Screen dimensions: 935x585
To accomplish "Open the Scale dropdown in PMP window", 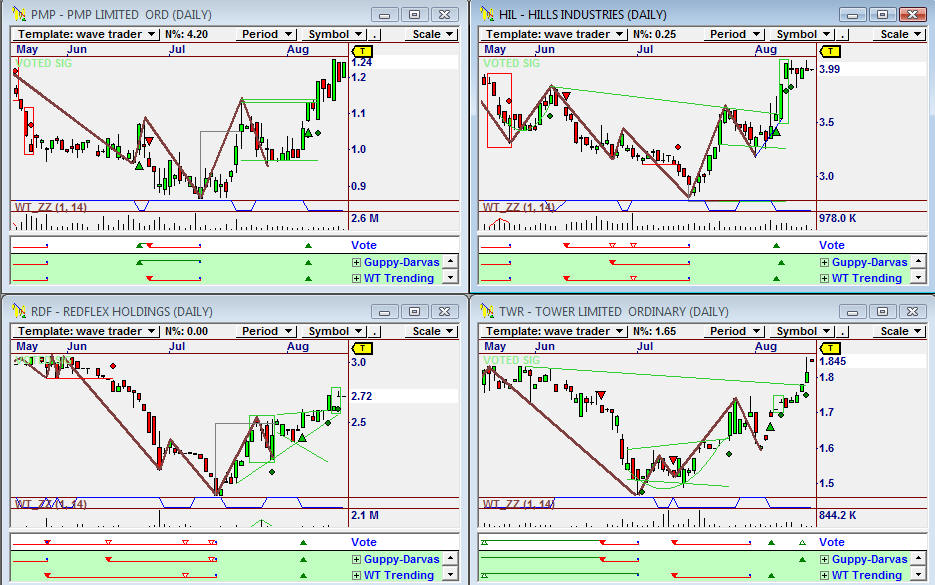I will tap(433, 34).
